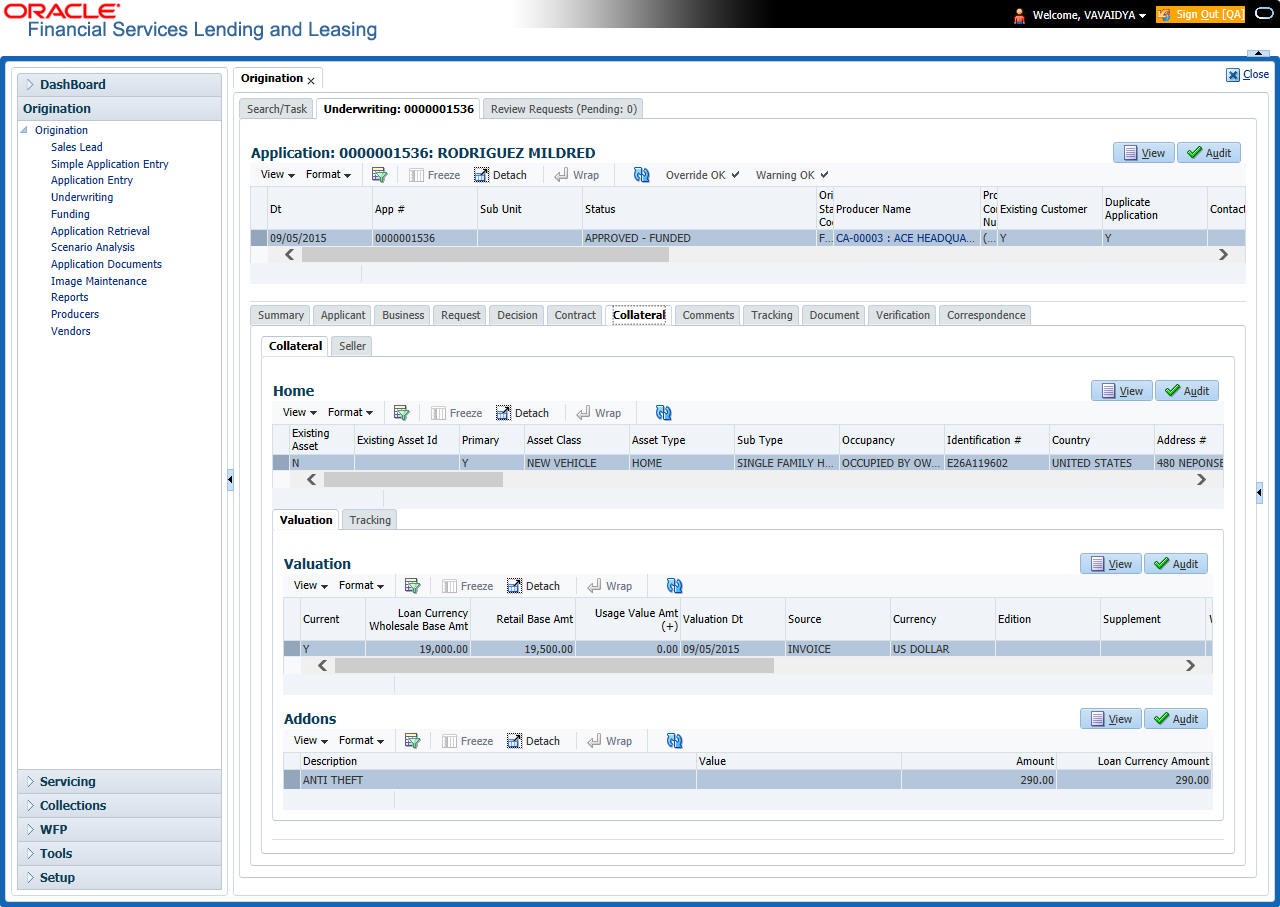Click the Audit button for the Application section

pos(1209,153)
